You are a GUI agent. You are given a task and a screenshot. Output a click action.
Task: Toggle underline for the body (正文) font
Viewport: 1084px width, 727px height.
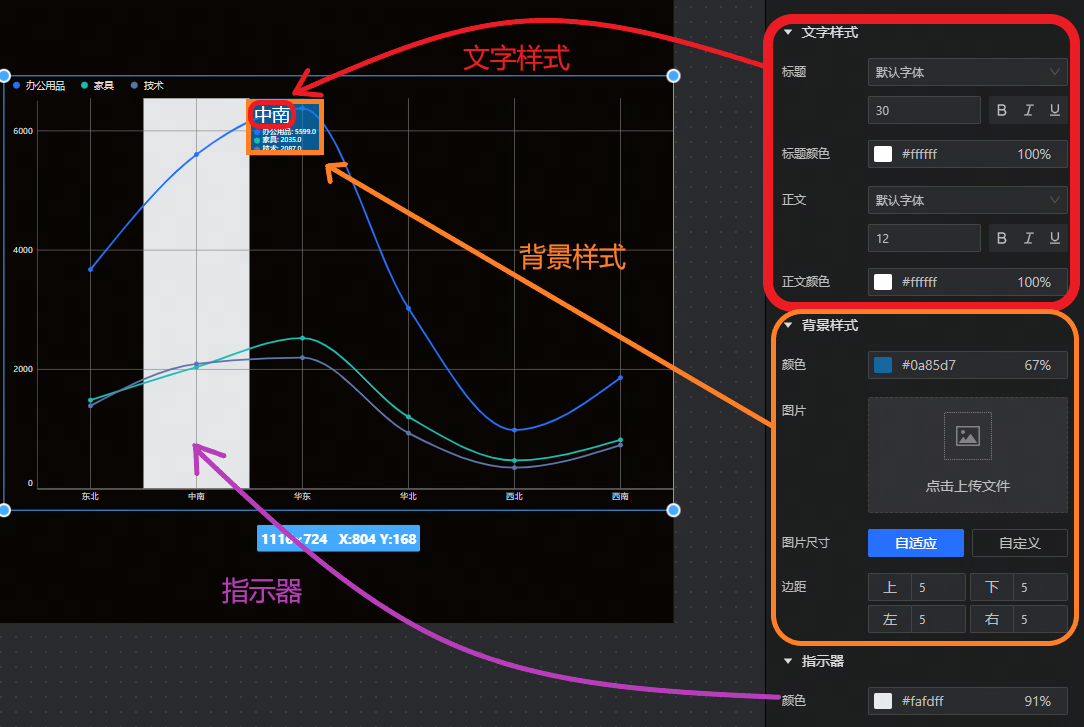point(1054,238)
